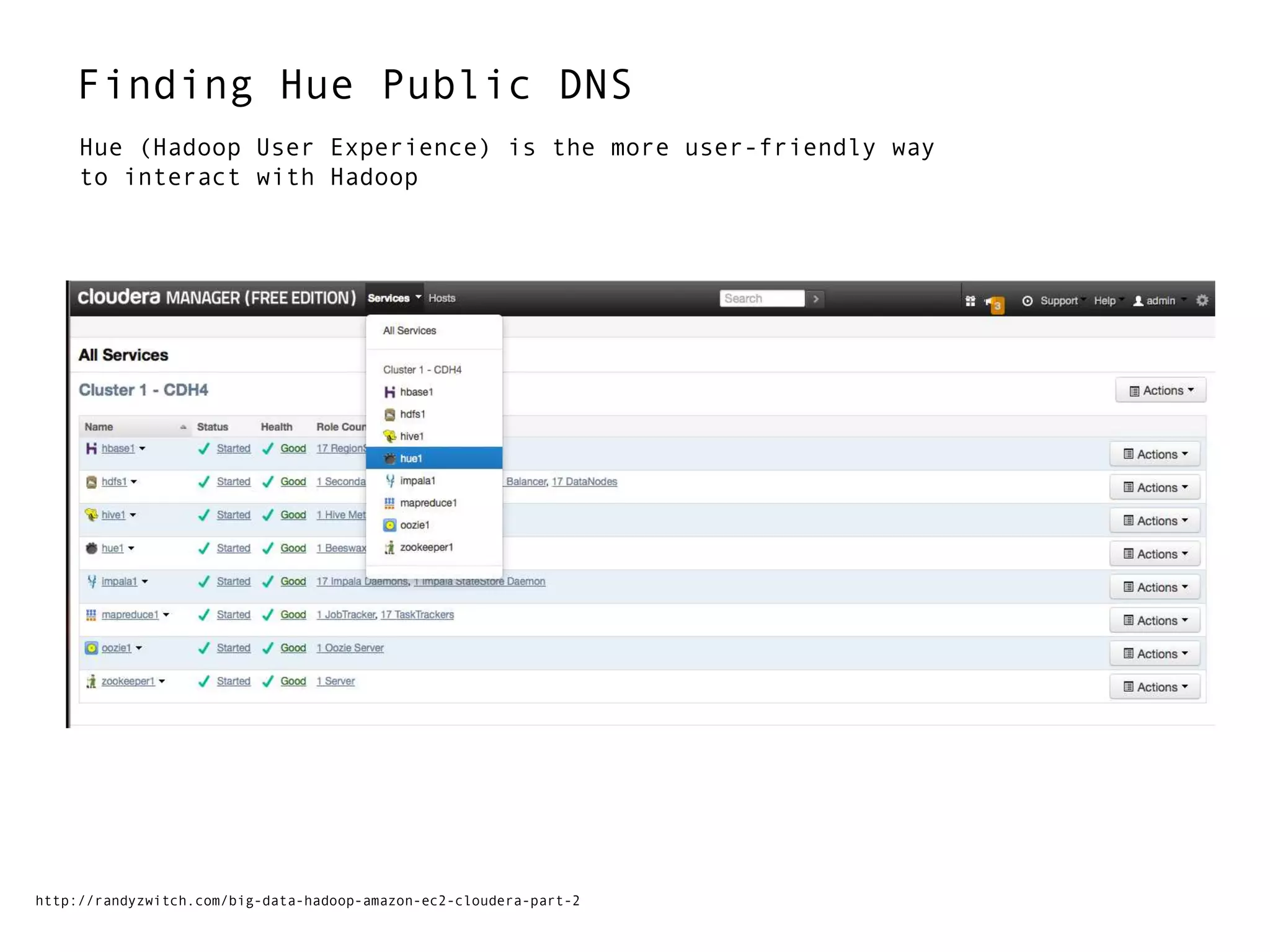Click the oozie1 icon in services table
Screen dimensions: 1270x952
click(x=91, y=648)
